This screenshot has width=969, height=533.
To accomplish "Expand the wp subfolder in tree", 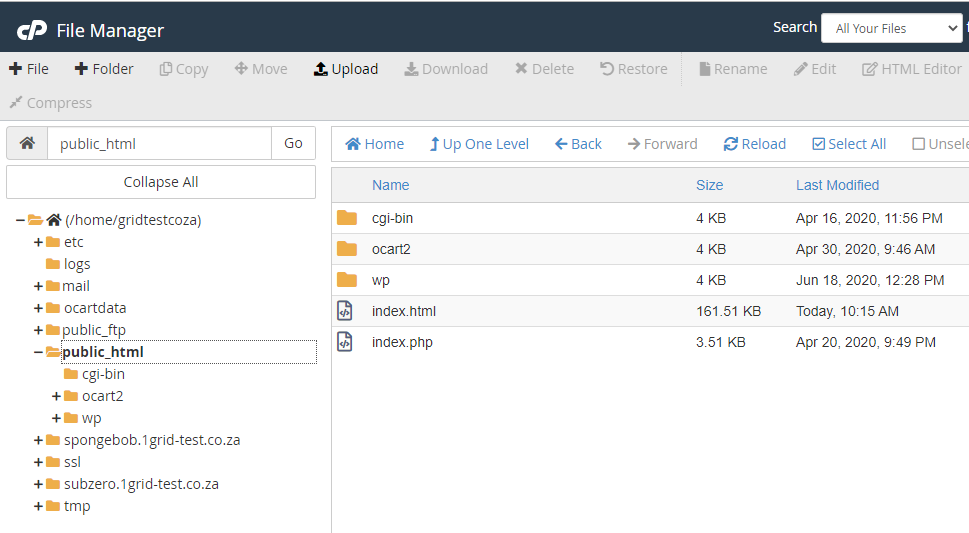I will pyautogui.click(x=56, y=419).
